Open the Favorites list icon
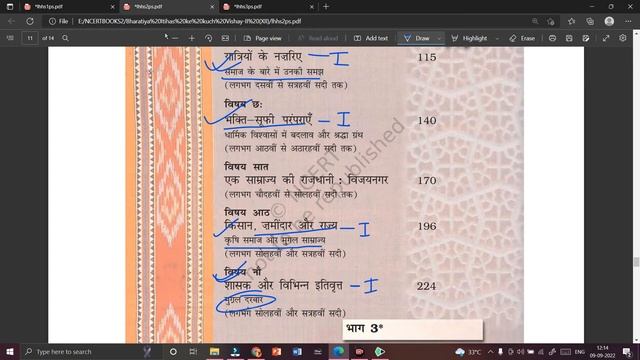The height and width of the screenshot is (360, 640). click(x=571, y=21)
